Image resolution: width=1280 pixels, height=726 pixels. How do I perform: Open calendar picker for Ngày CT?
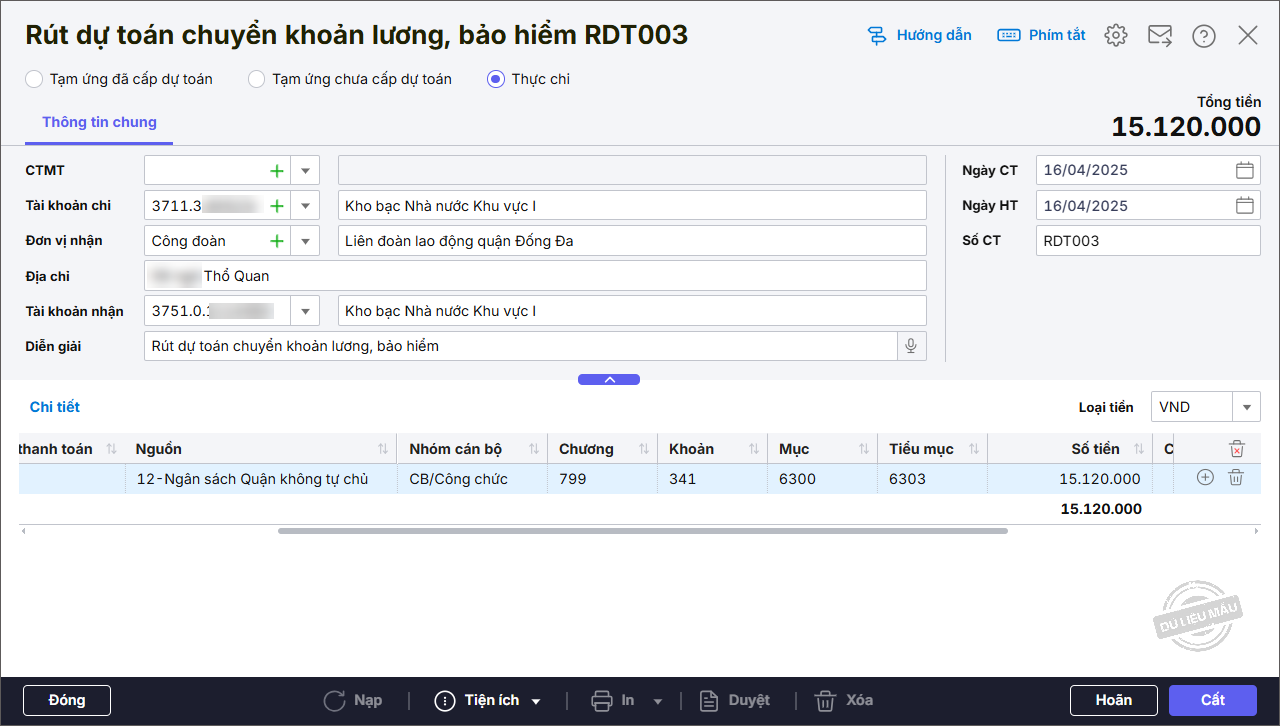point(1245,170)
